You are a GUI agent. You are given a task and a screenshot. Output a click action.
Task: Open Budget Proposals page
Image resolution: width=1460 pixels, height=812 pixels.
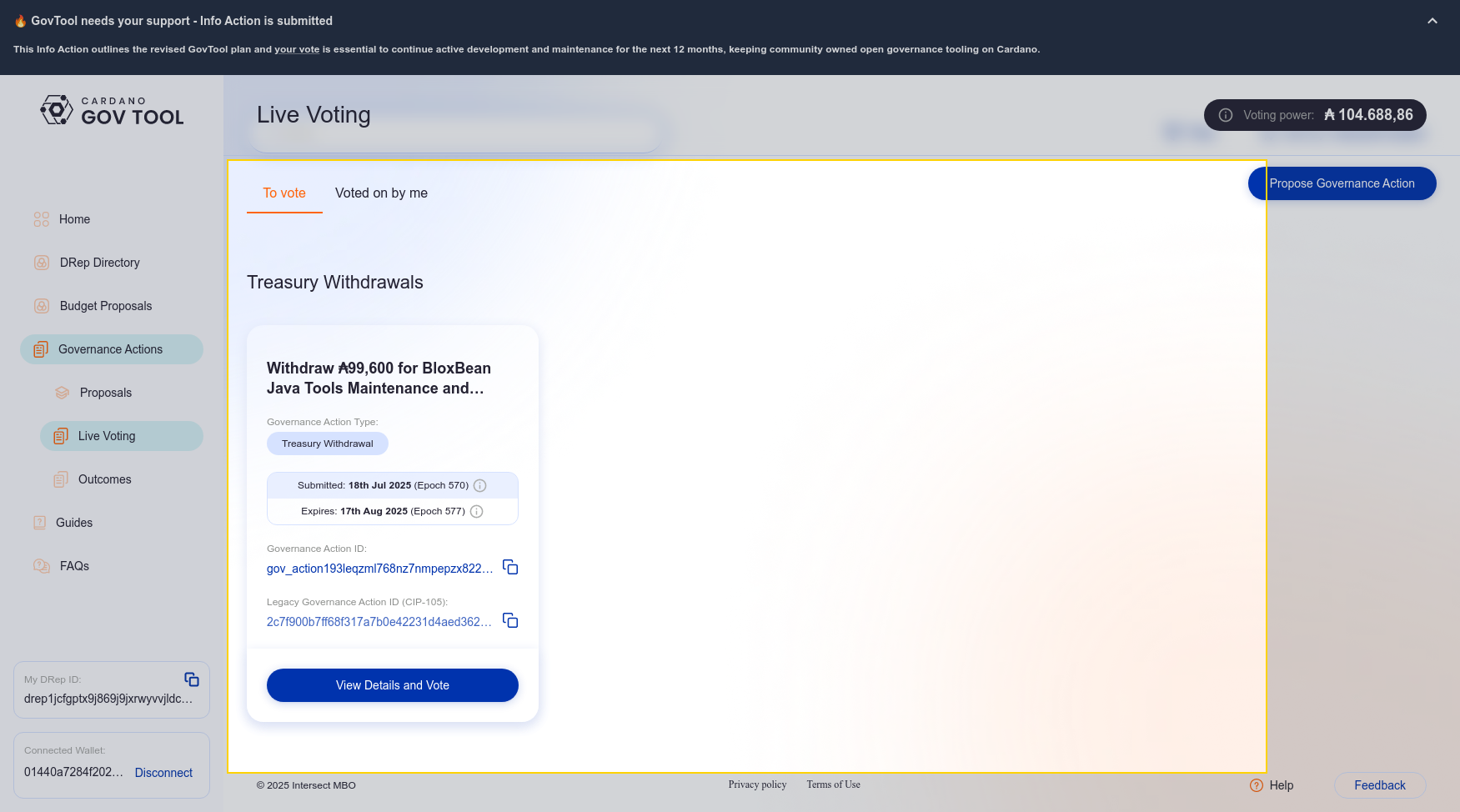[x=106, y=306]
